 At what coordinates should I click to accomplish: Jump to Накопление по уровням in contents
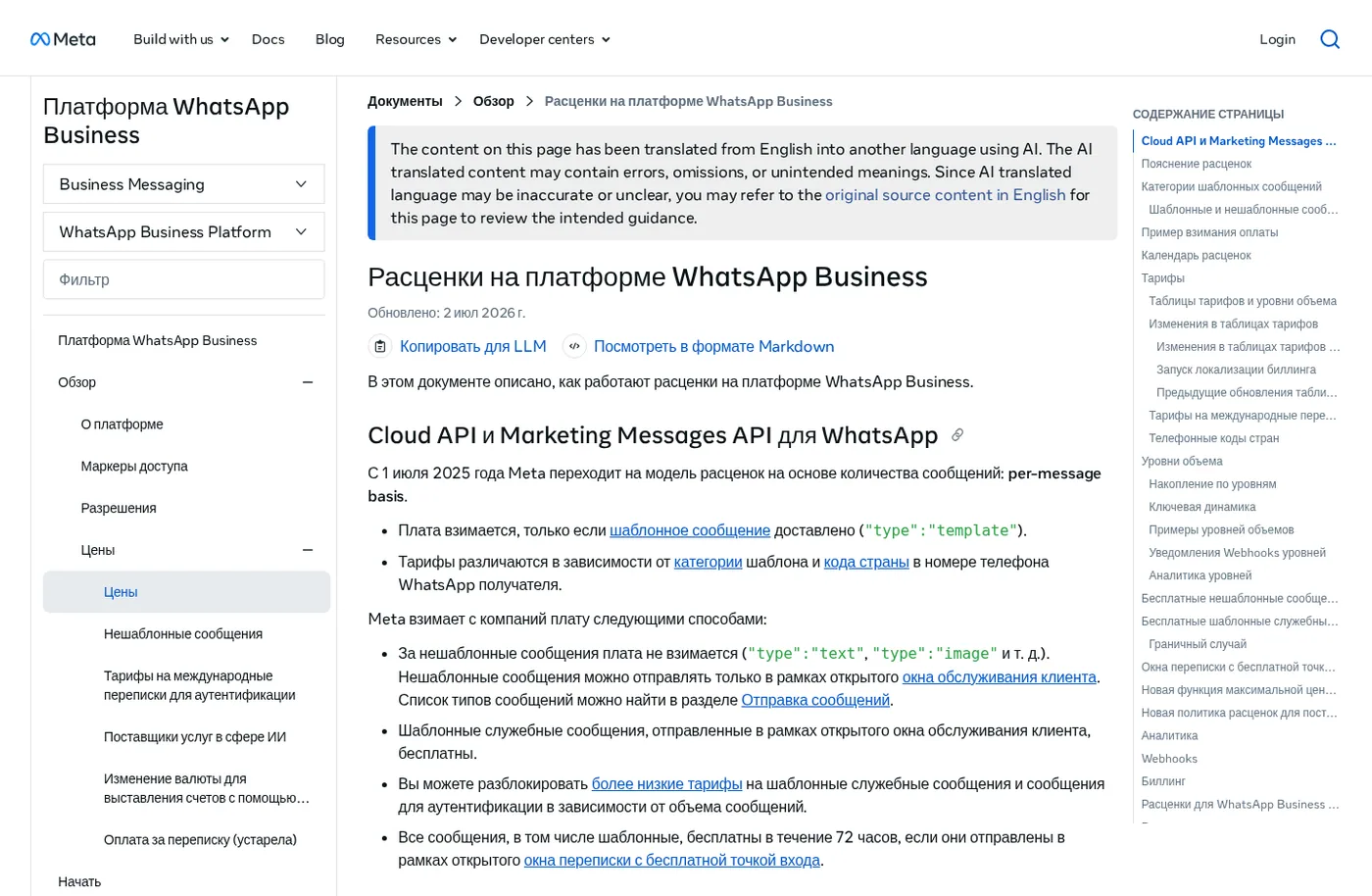click(x=1212, y=484)
